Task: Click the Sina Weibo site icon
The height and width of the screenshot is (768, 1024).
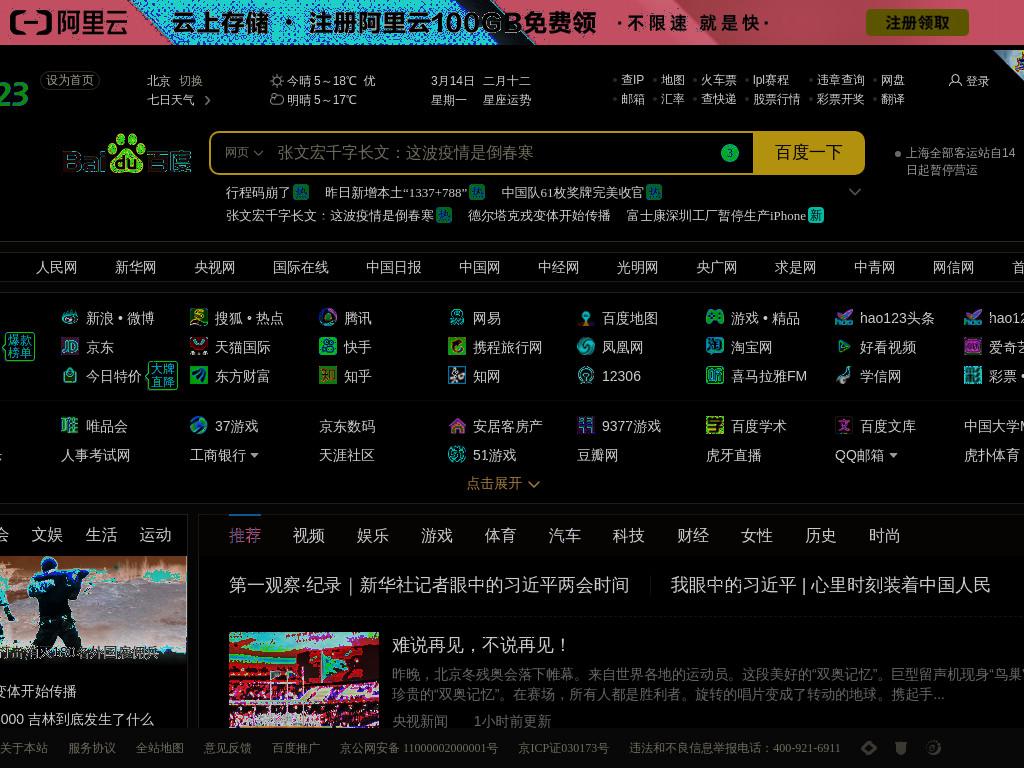Action: [x=70, y=318]
